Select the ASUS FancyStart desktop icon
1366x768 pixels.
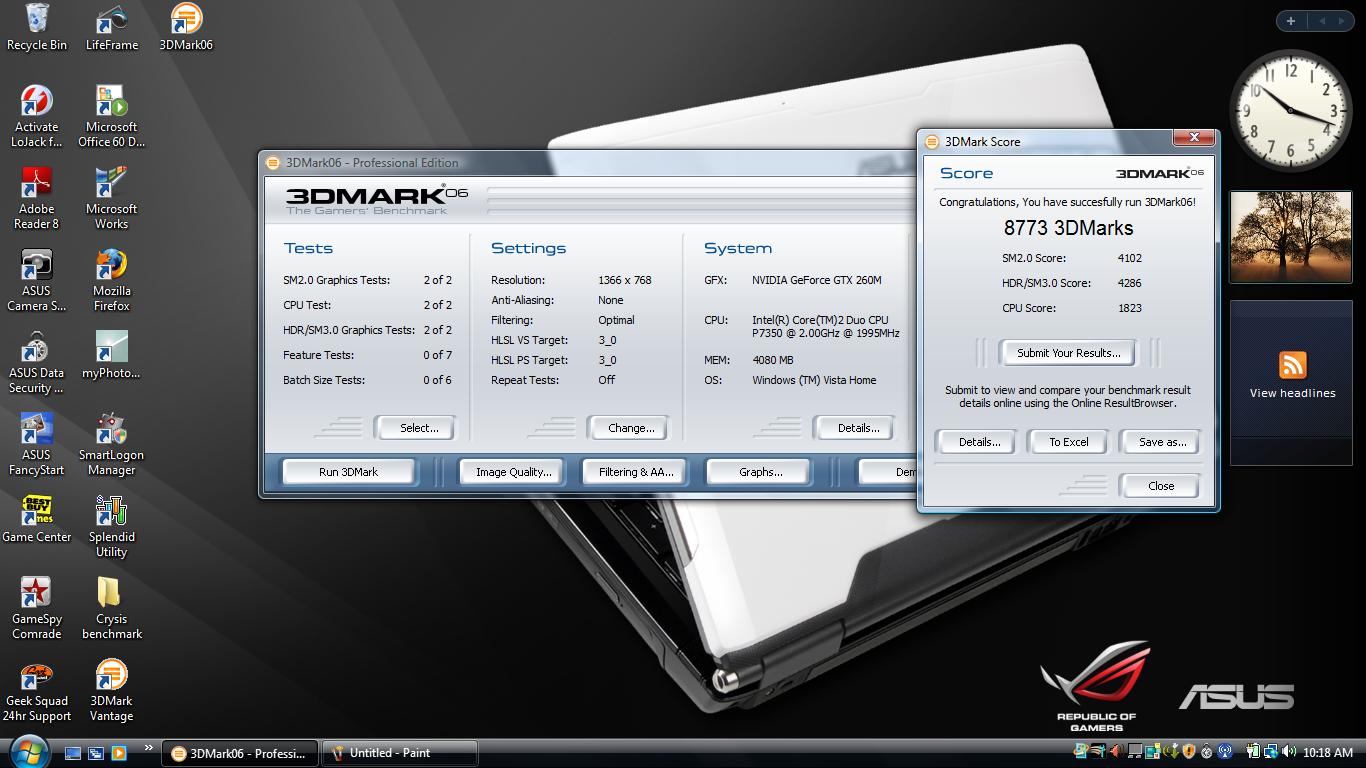pyautogui.click(x=37, y=444)
